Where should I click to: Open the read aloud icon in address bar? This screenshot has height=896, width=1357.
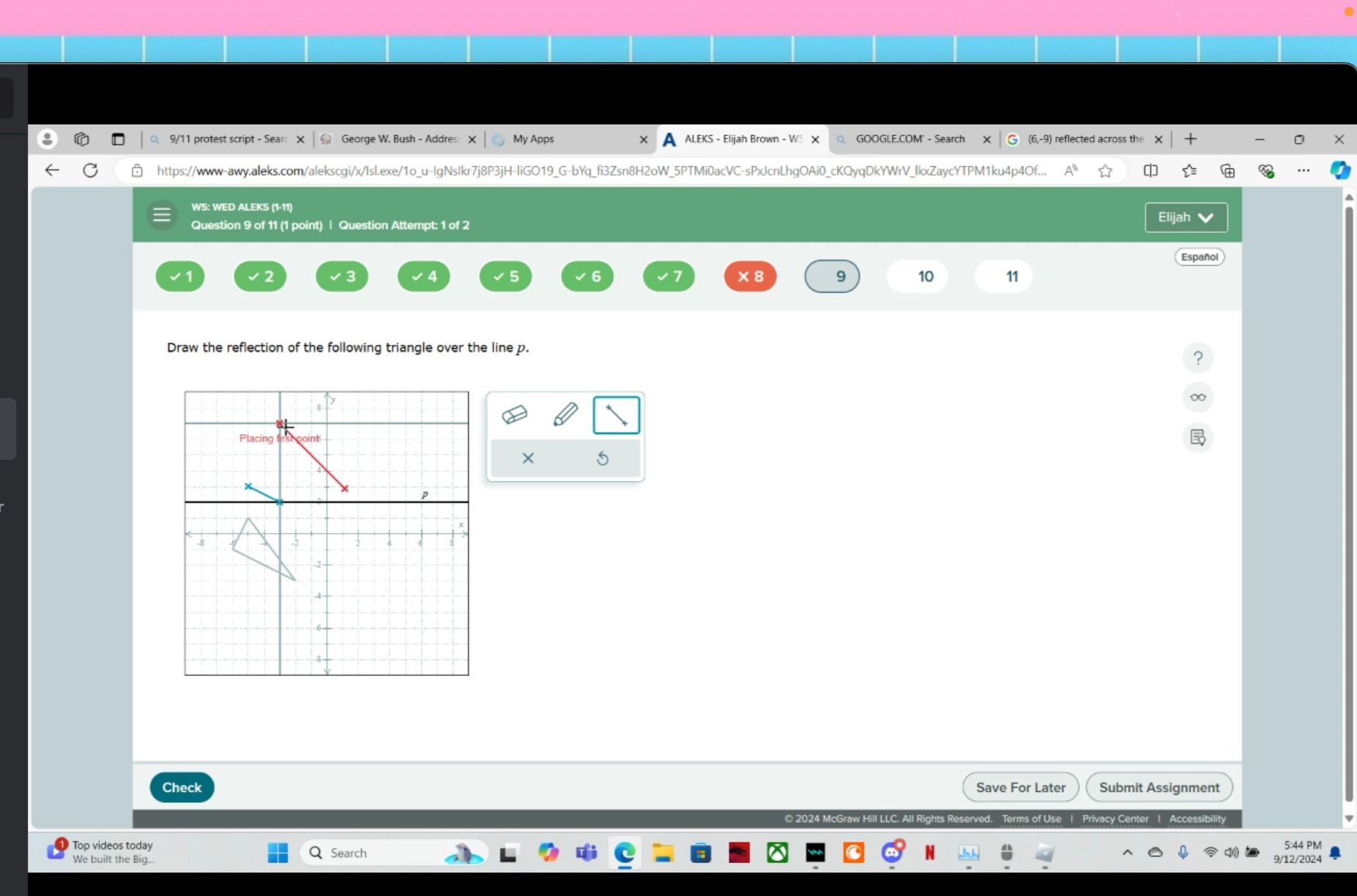coord(1071,171)
